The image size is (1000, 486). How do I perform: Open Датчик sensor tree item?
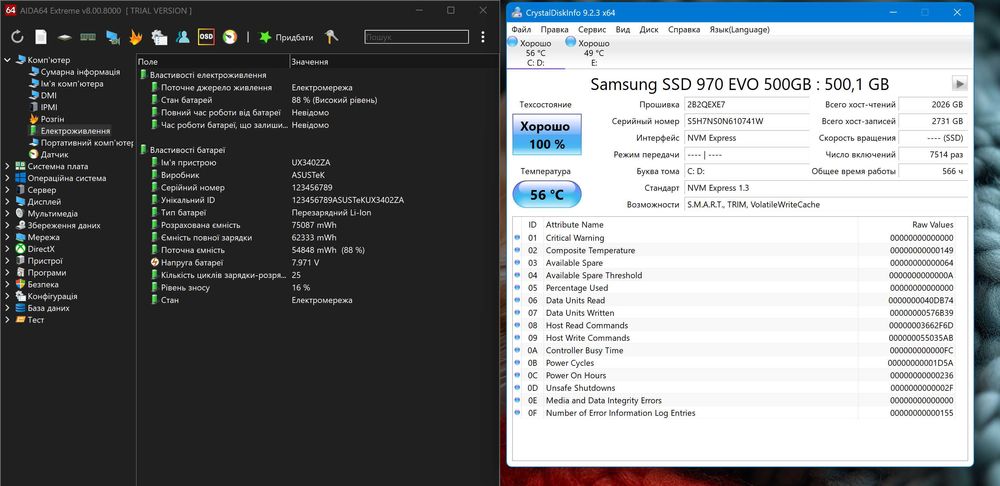54,154
